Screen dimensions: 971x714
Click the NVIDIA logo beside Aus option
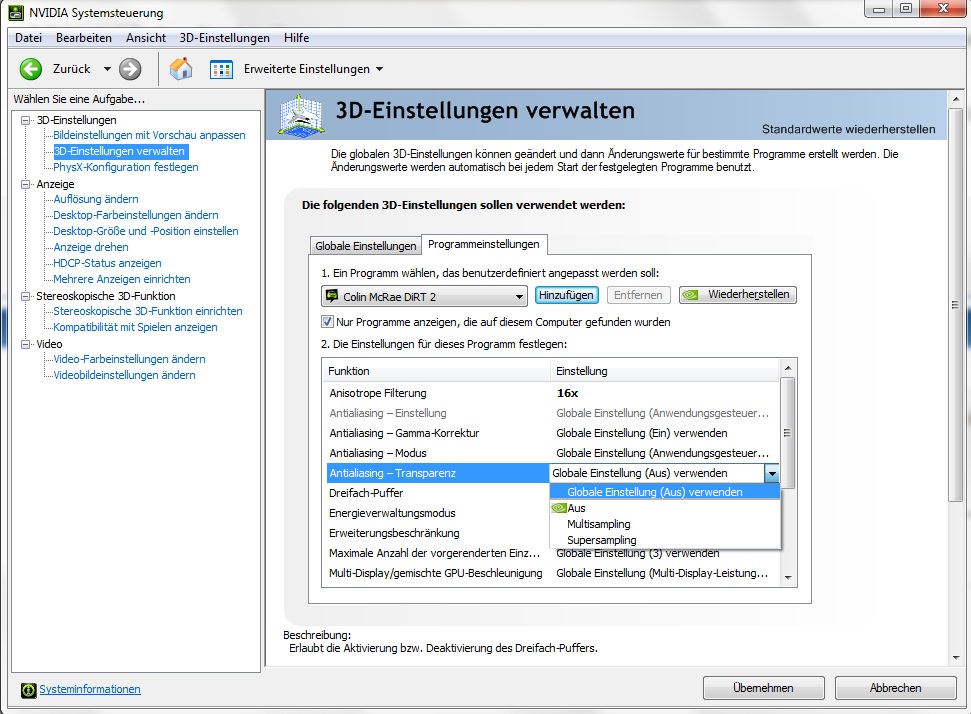tap(559, 508)
